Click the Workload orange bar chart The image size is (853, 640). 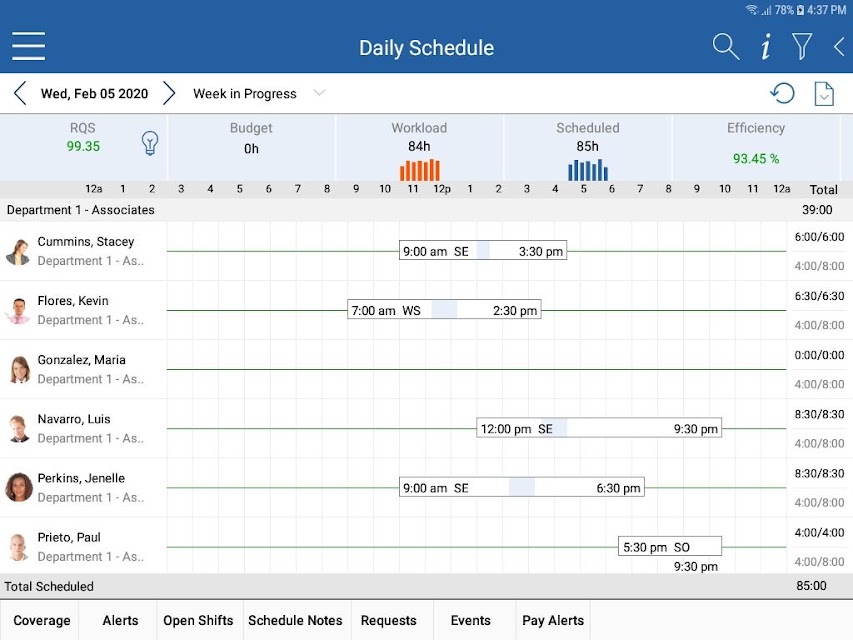[x=419, y=170]
